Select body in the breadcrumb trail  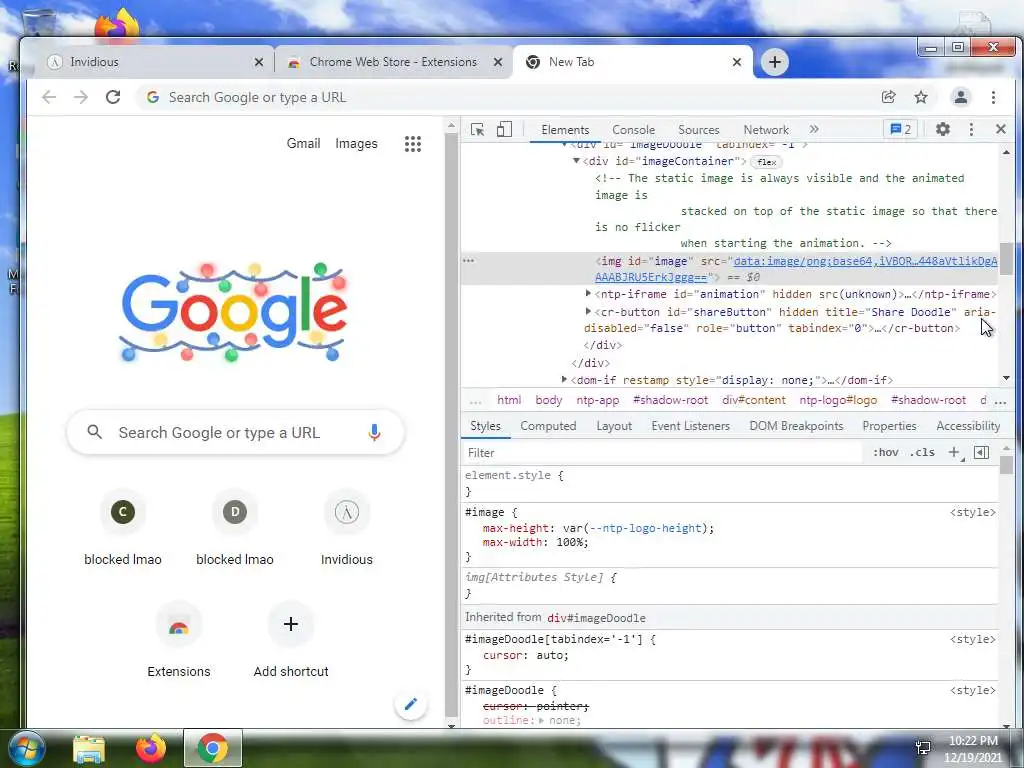(549, 400)
